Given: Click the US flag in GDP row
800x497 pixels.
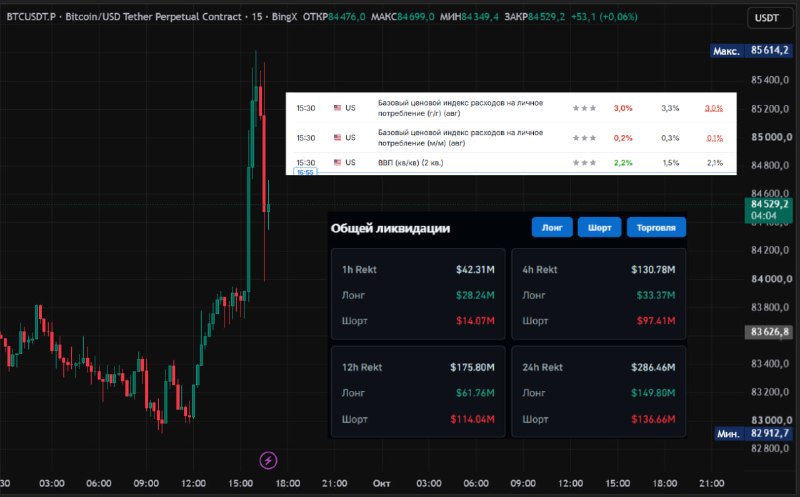Looking at the screenshot, I should coord(337,162).
